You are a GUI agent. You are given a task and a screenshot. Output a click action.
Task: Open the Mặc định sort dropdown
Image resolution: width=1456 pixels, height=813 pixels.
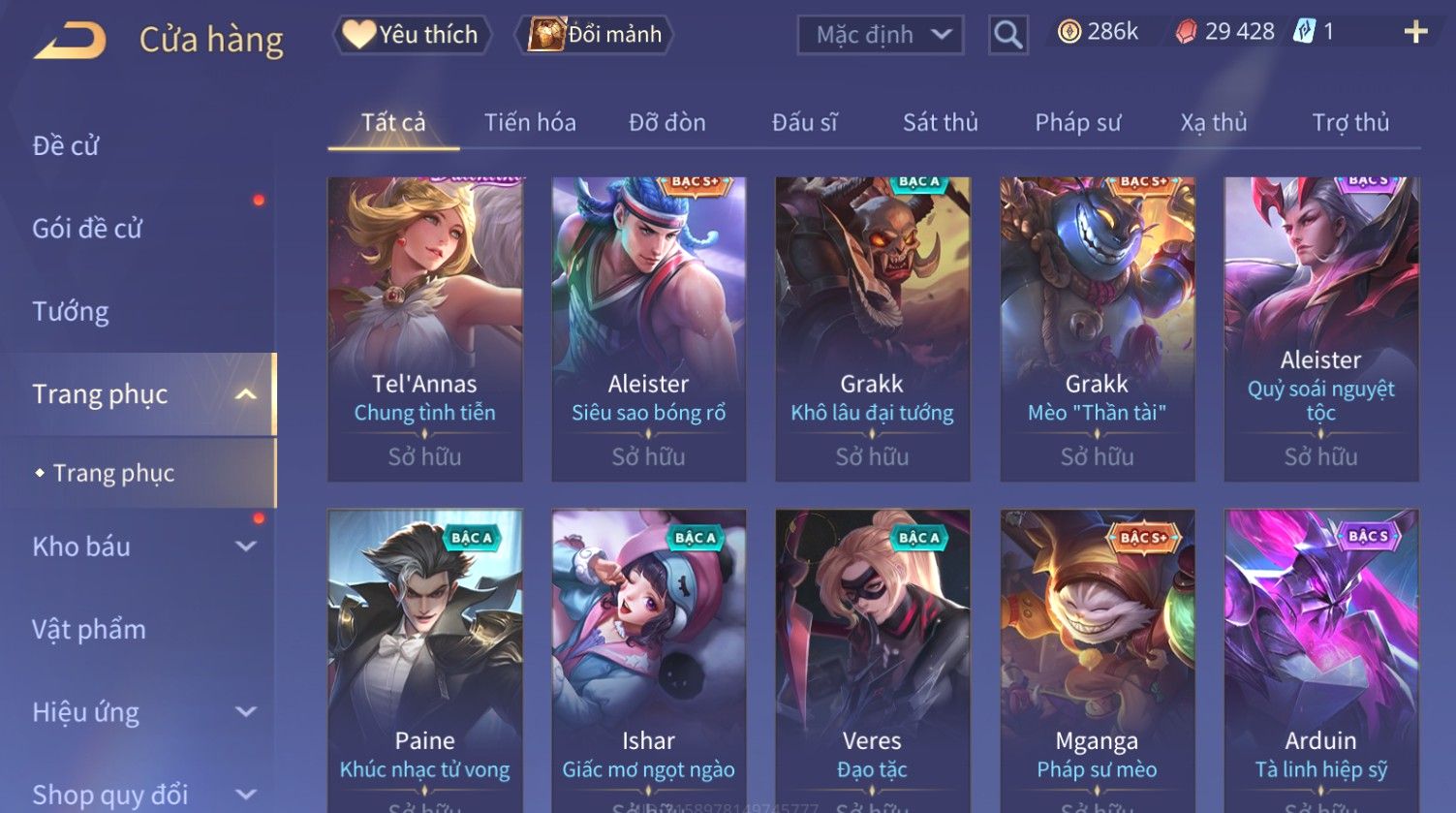[x=881, y=35]
